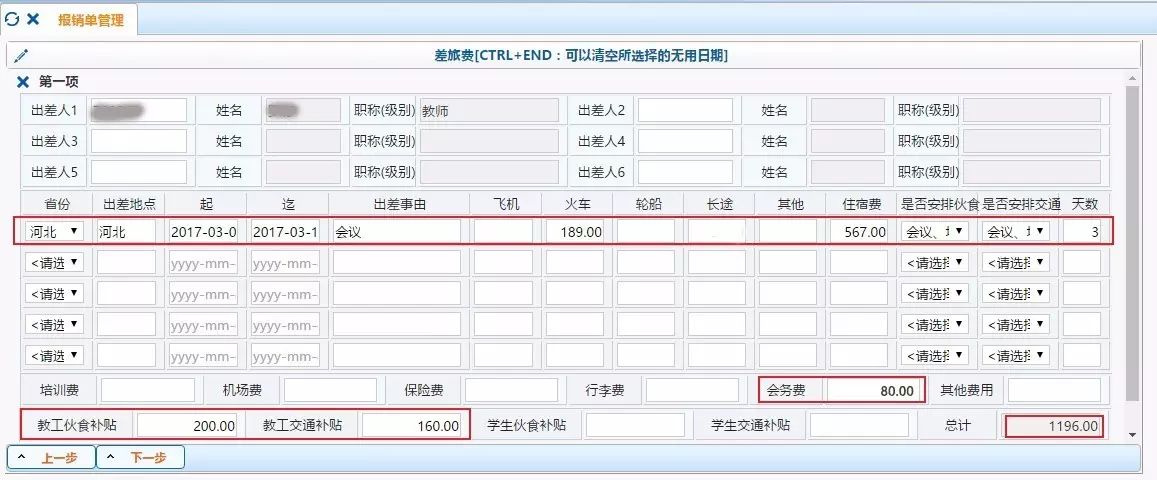Open 是否安排交通 dropdown in fifth row
The image size is (1157, 480).
(1016, 355)
